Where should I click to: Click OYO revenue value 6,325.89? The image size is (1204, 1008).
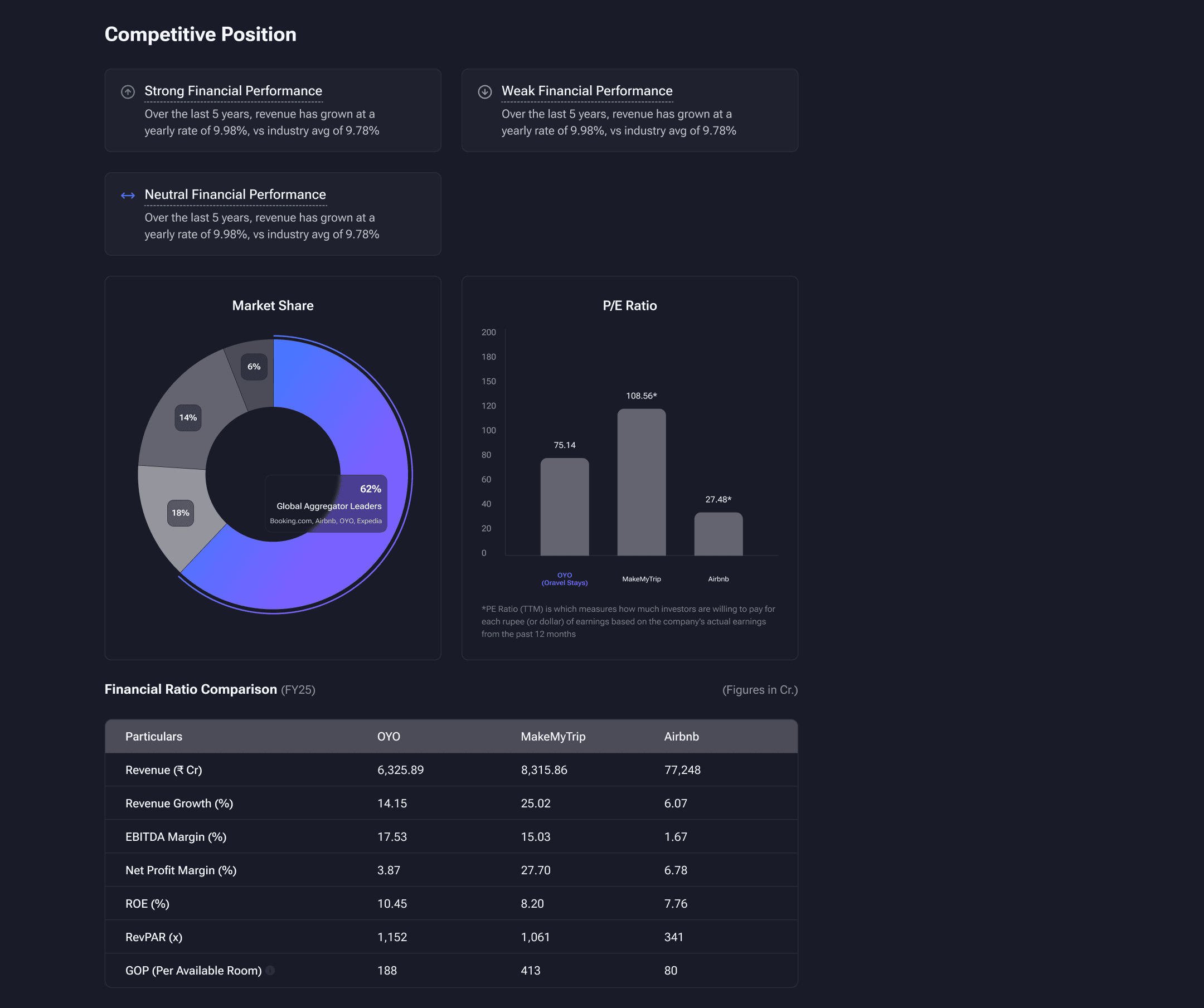tap(400, 770)
